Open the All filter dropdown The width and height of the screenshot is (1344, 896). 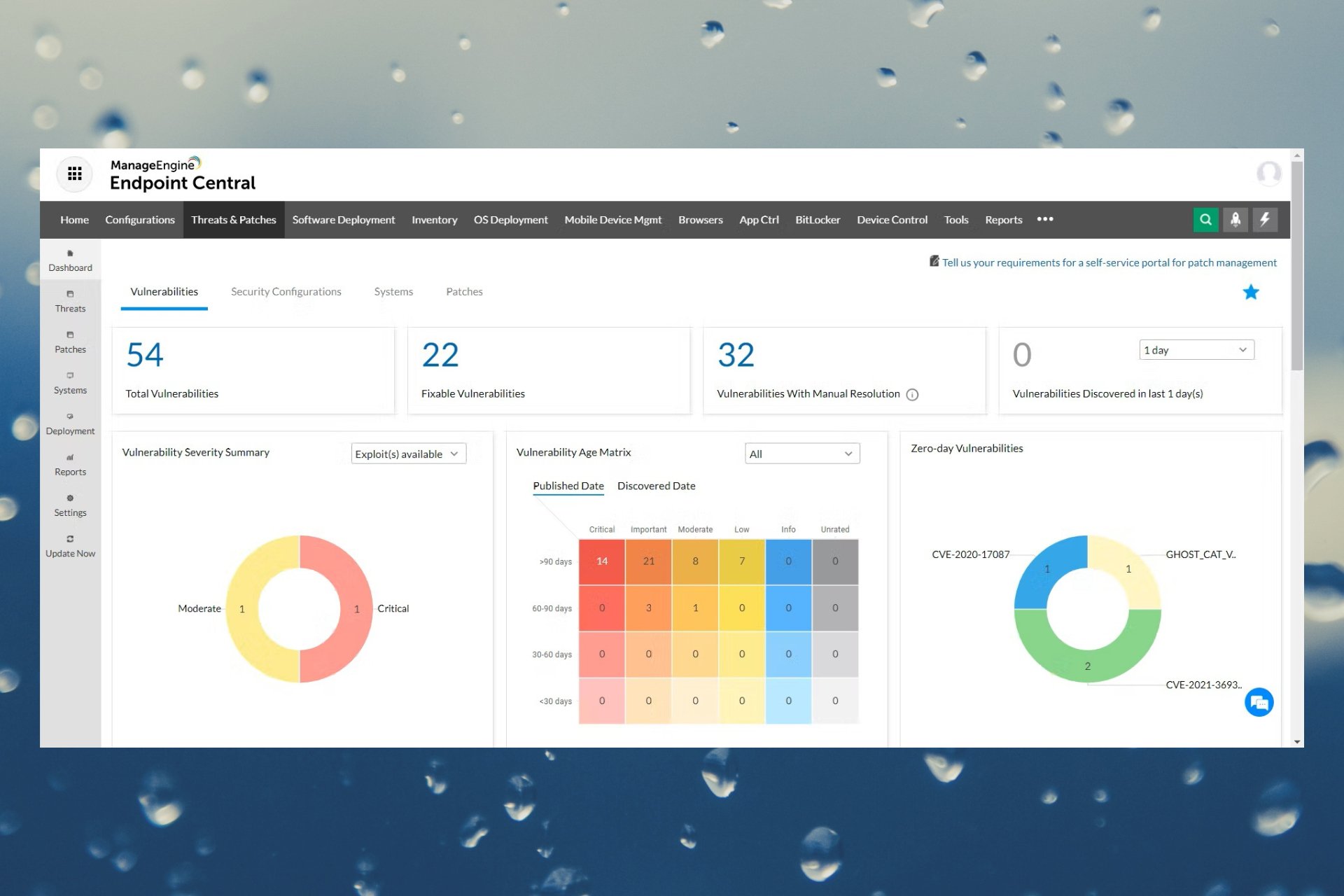tap(802, 454)
